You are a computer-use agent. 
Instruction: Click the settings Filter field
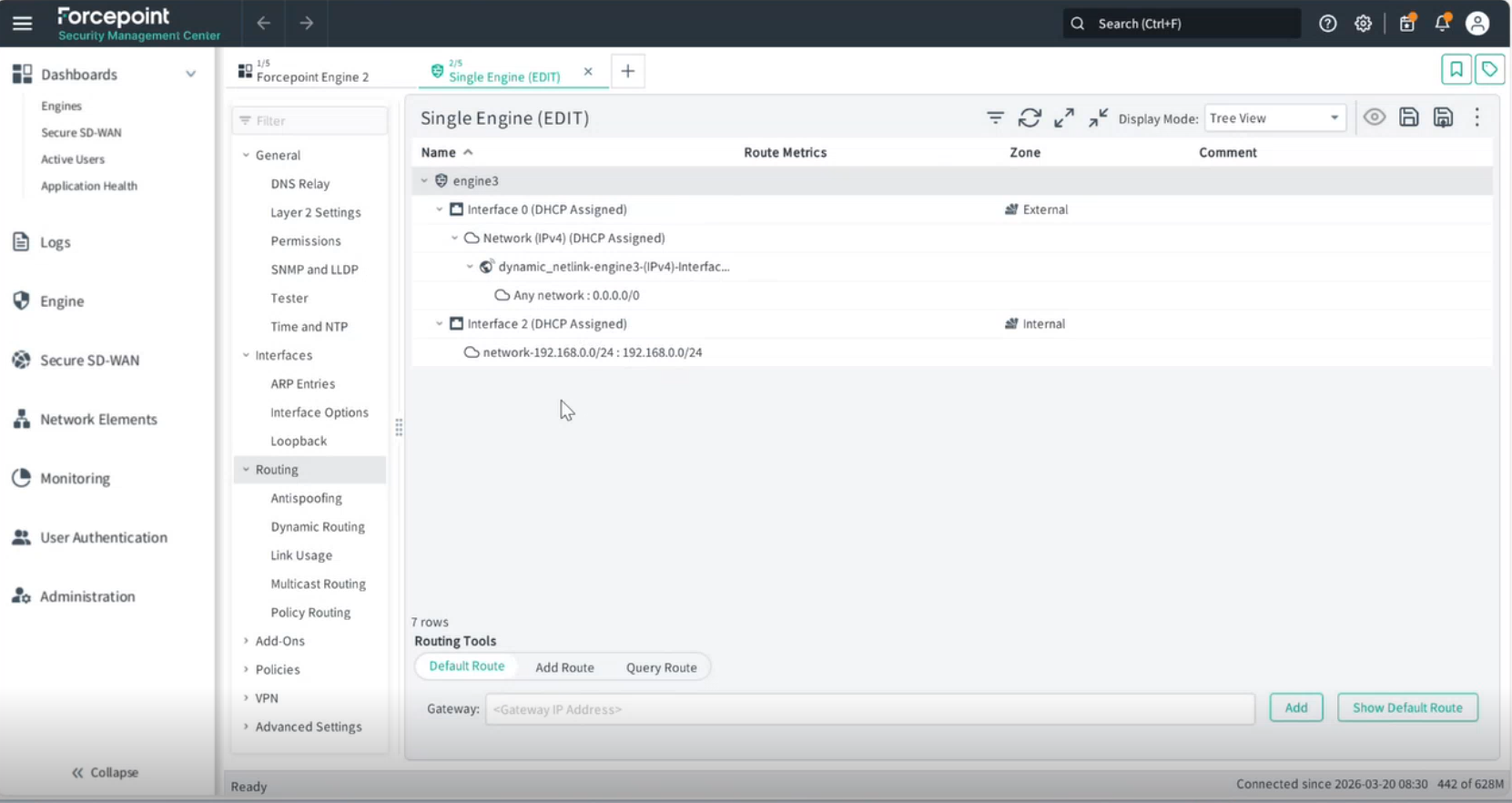[310, 121]
